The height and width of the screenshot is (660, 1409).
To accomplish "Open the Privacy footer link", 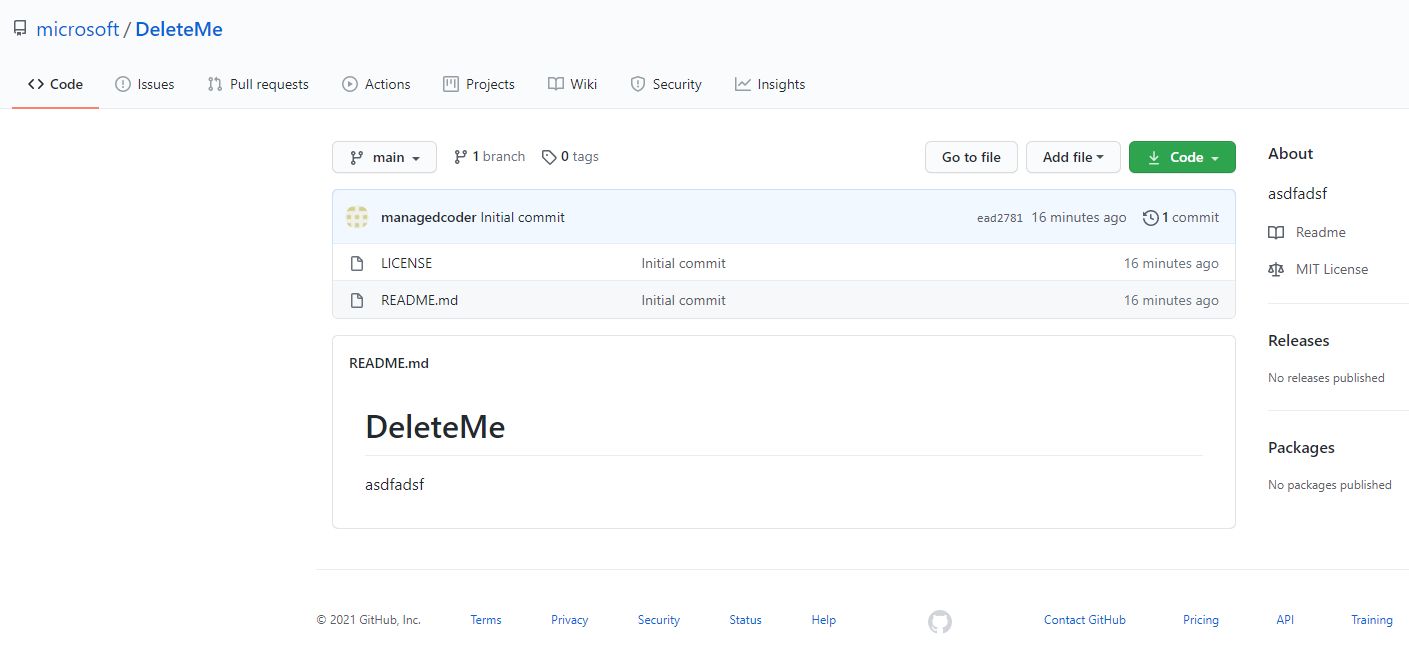I will (x=570, y=620).
